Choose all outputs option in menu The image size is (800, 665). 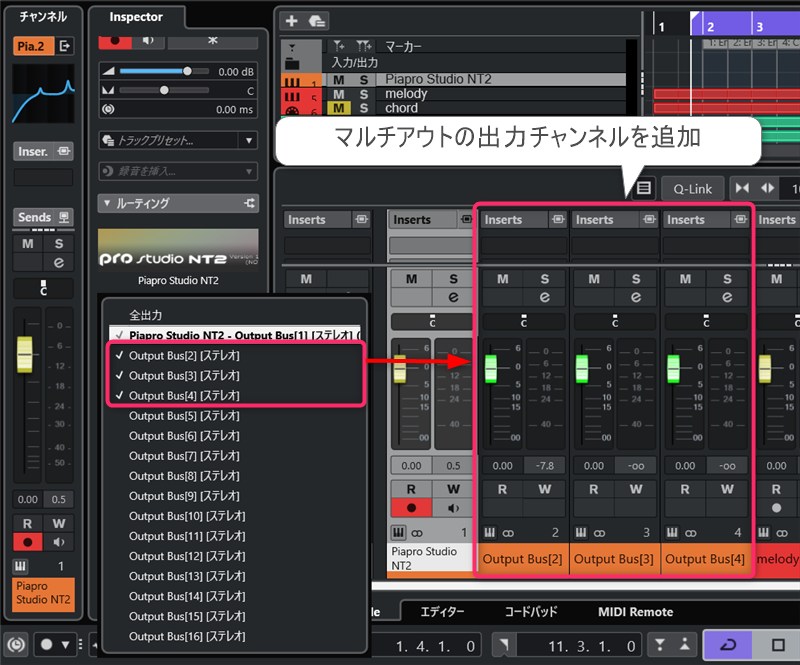coord(145,315)
